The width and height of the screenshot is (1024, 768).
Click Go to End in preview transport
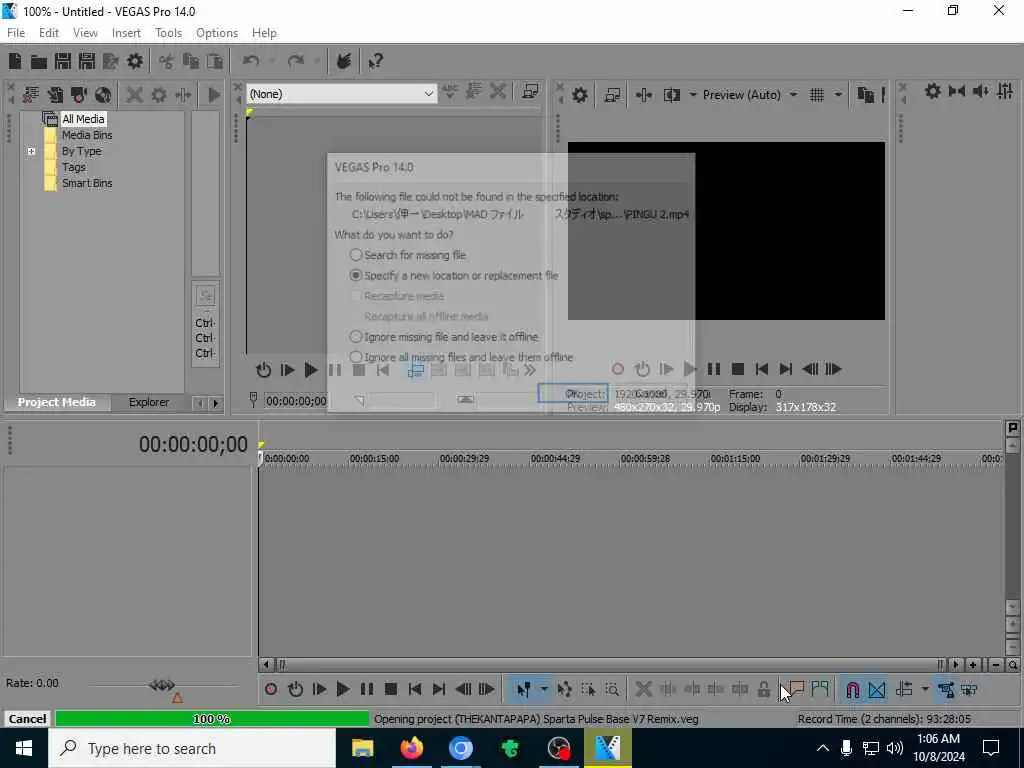[786, 369]
